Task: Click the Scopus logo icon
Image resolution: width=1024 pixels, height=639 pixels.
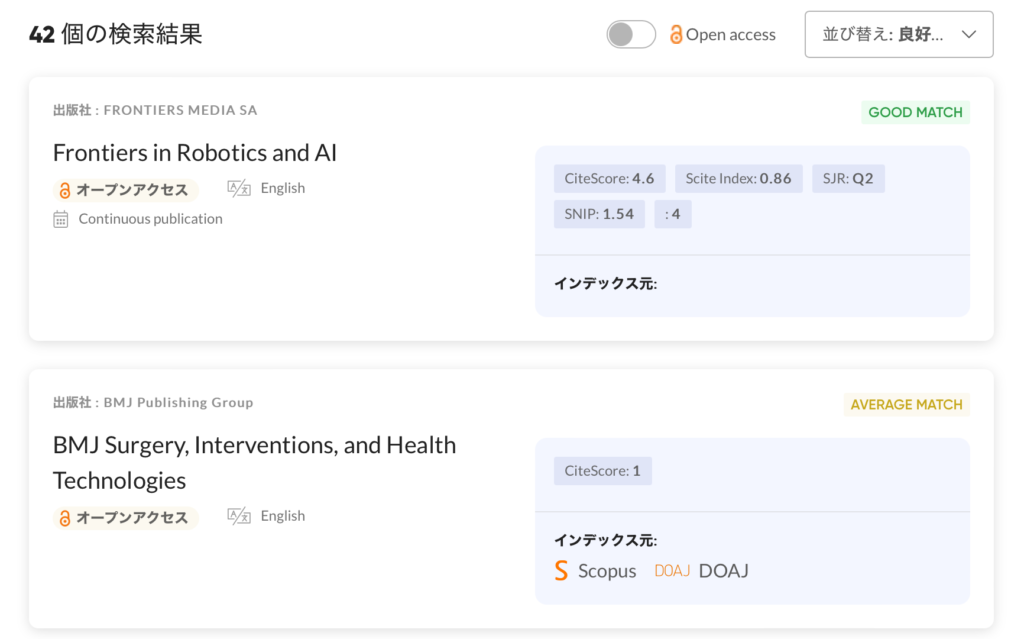Action: [x=561, y=571]
